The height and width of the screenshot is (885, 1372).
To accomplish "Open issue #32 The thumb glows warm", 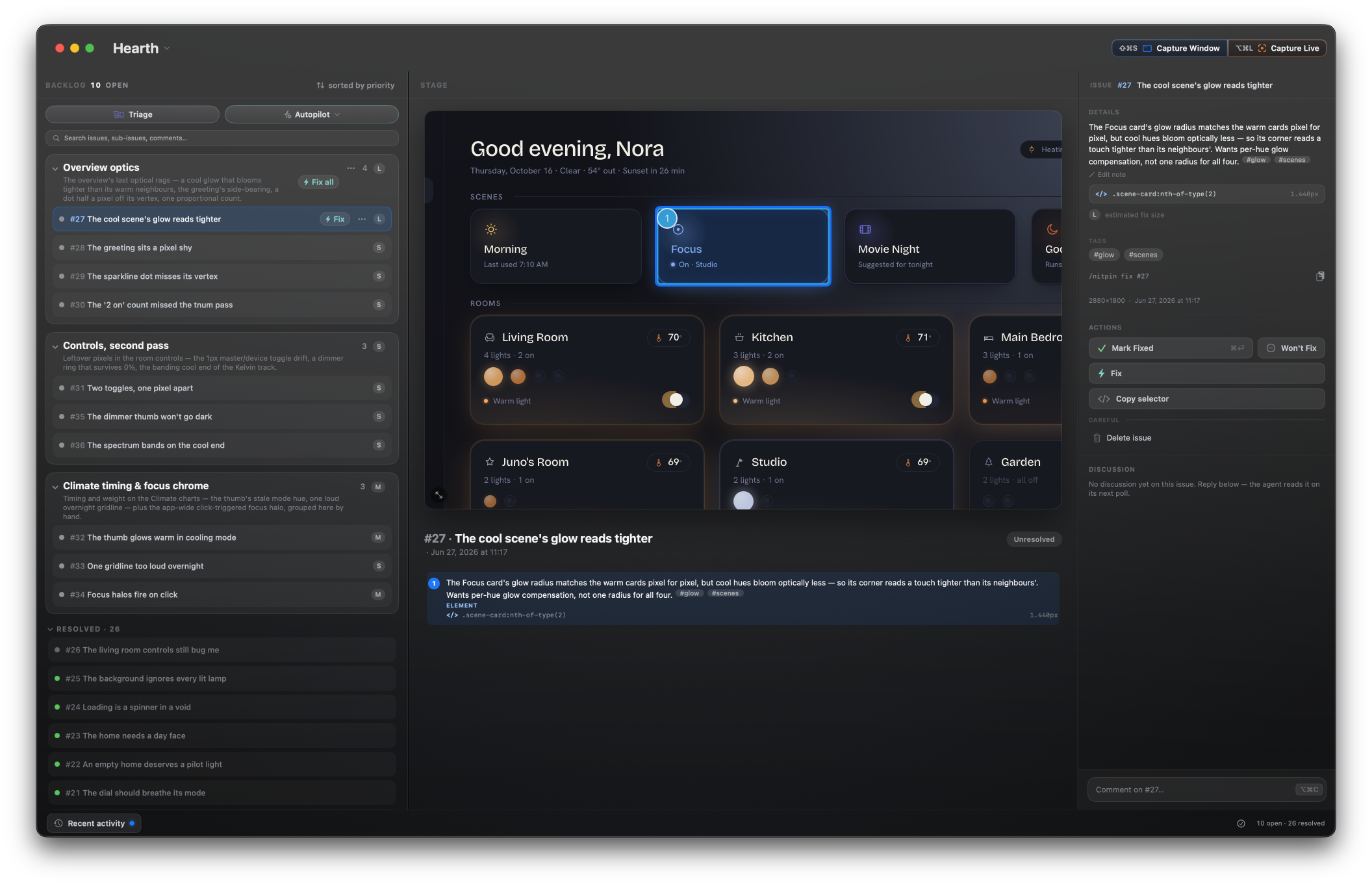I will tap(222, 537).
